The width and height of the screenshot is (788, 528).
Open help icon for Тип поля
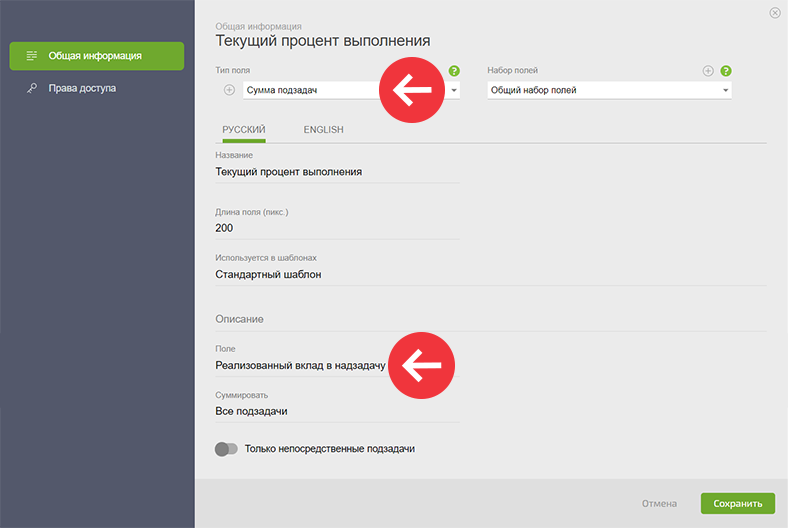pos(454,71)
